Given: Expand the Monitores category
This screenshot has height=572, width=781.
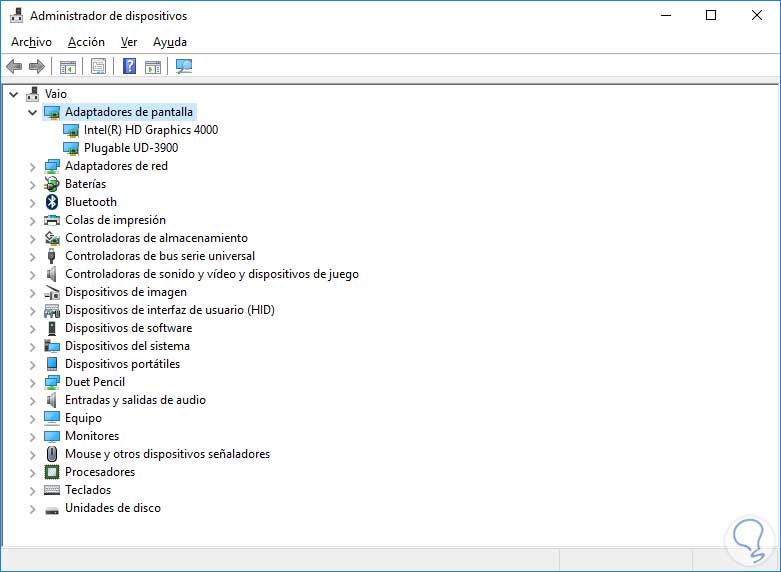Looking at the screenshot, I should point(32,436).
